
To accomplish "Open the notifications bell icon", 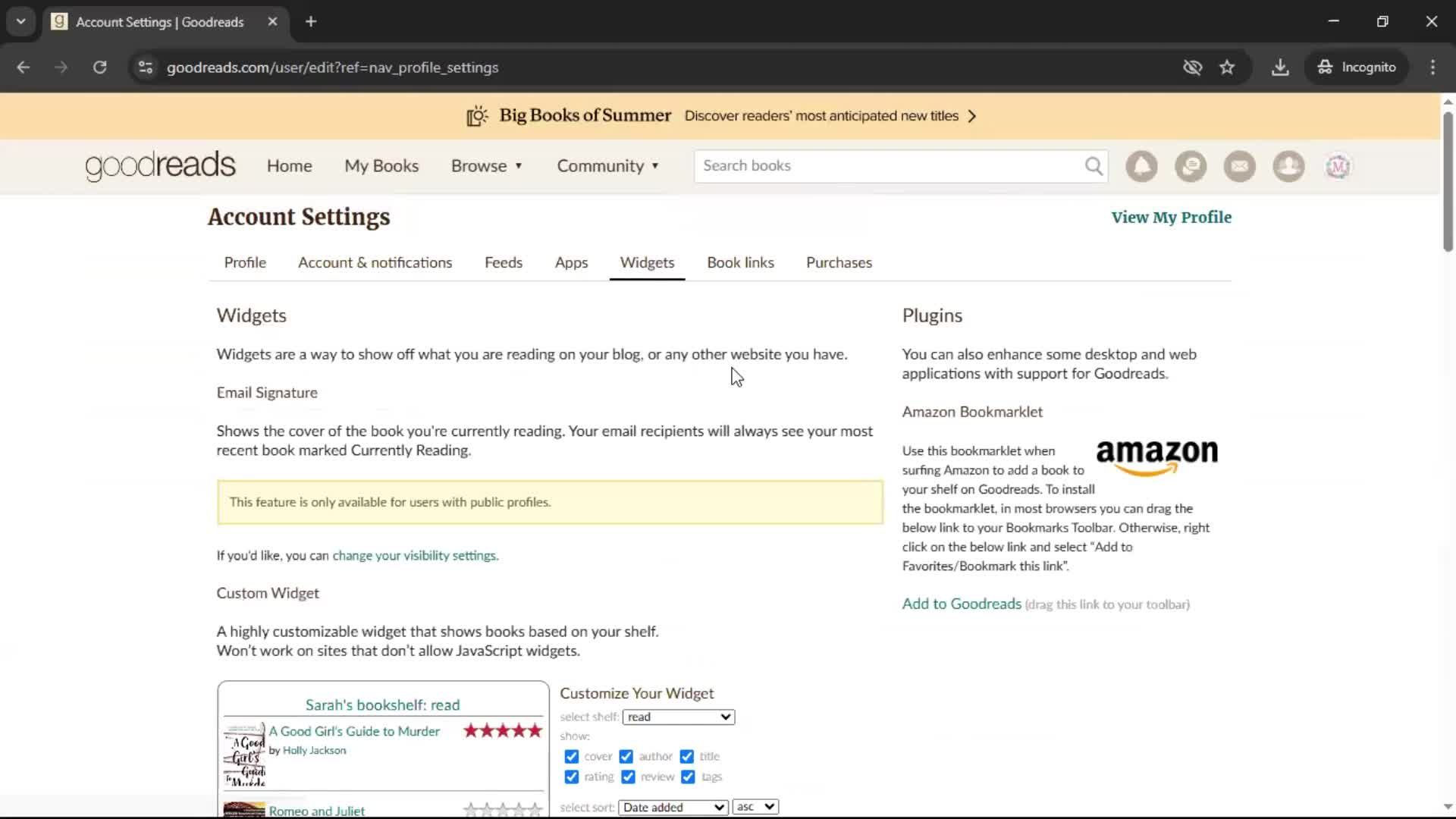I will [x=1141, y=166].
